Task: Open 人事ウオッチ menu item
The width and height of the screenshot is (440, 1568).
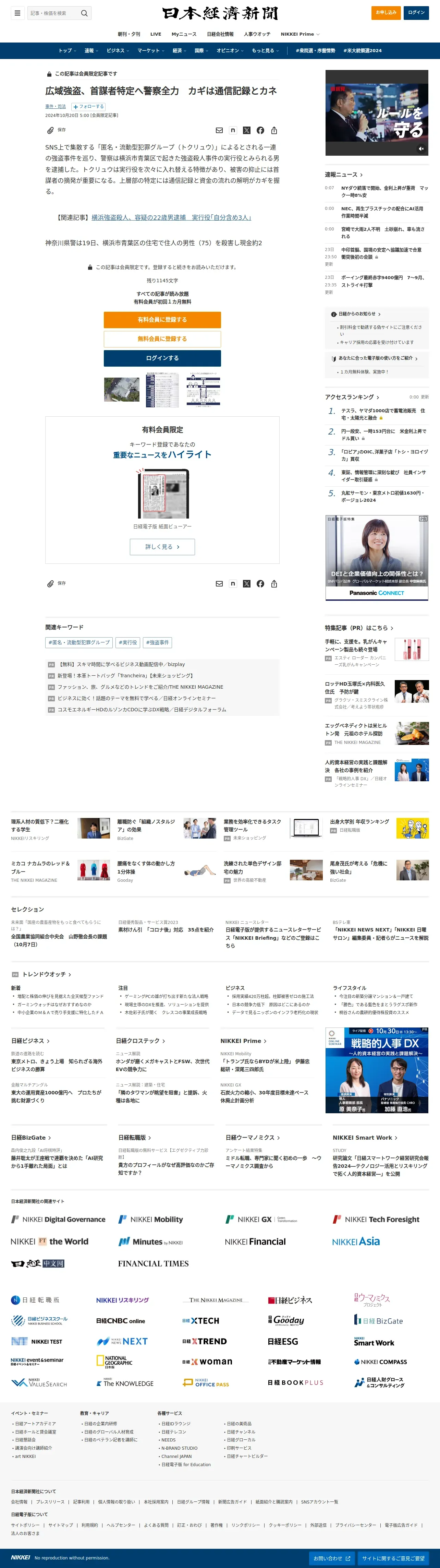Action: 257,34
